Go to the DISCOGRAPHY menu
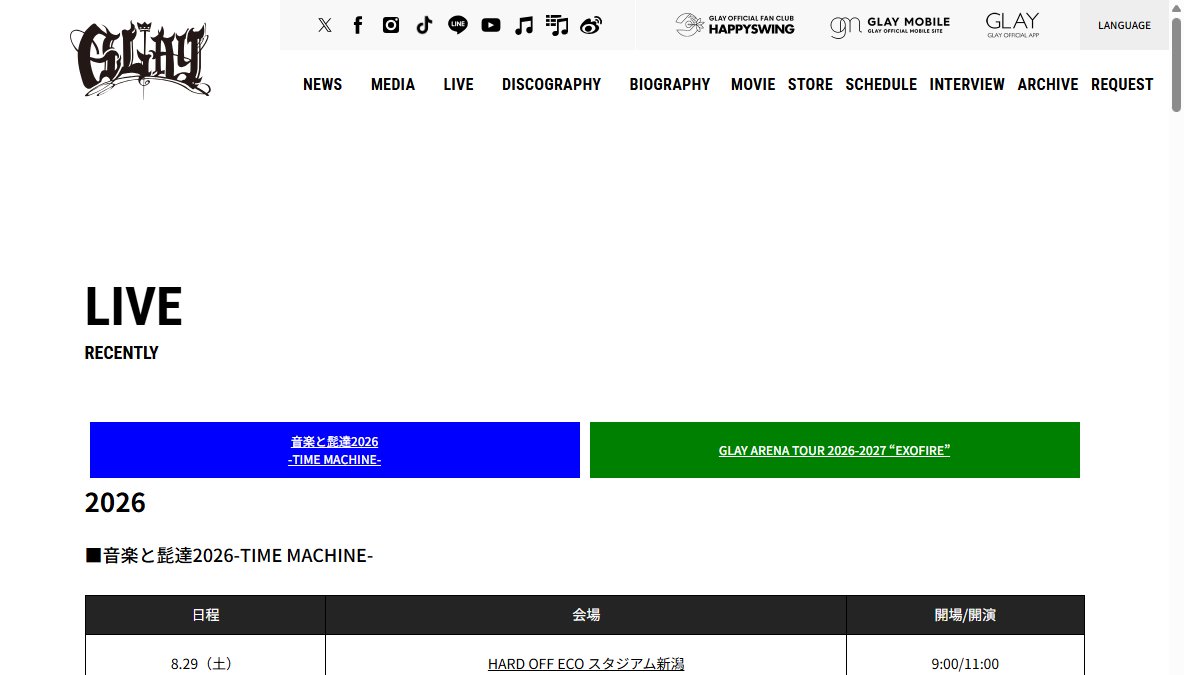Viewport: 1184px width, 675px height. point(551,85)
